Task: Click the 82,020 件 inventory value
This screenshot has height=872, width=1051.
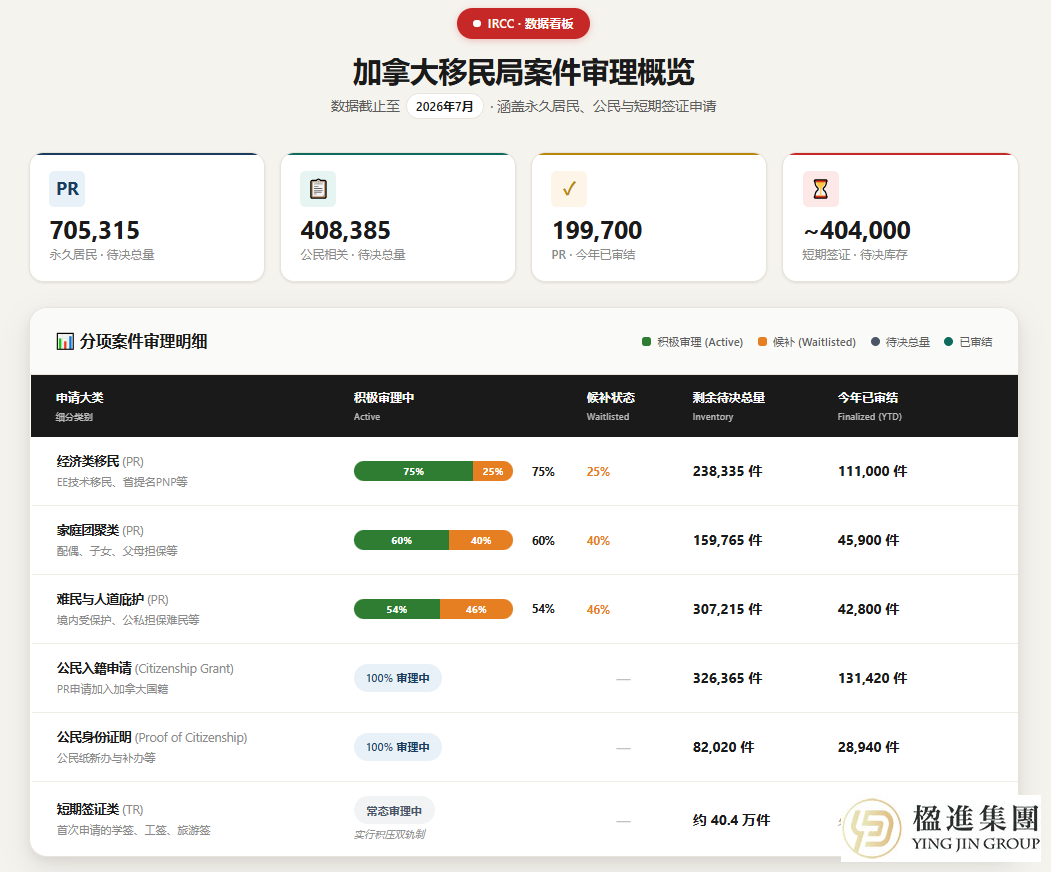Action: [x=723, y=747]
